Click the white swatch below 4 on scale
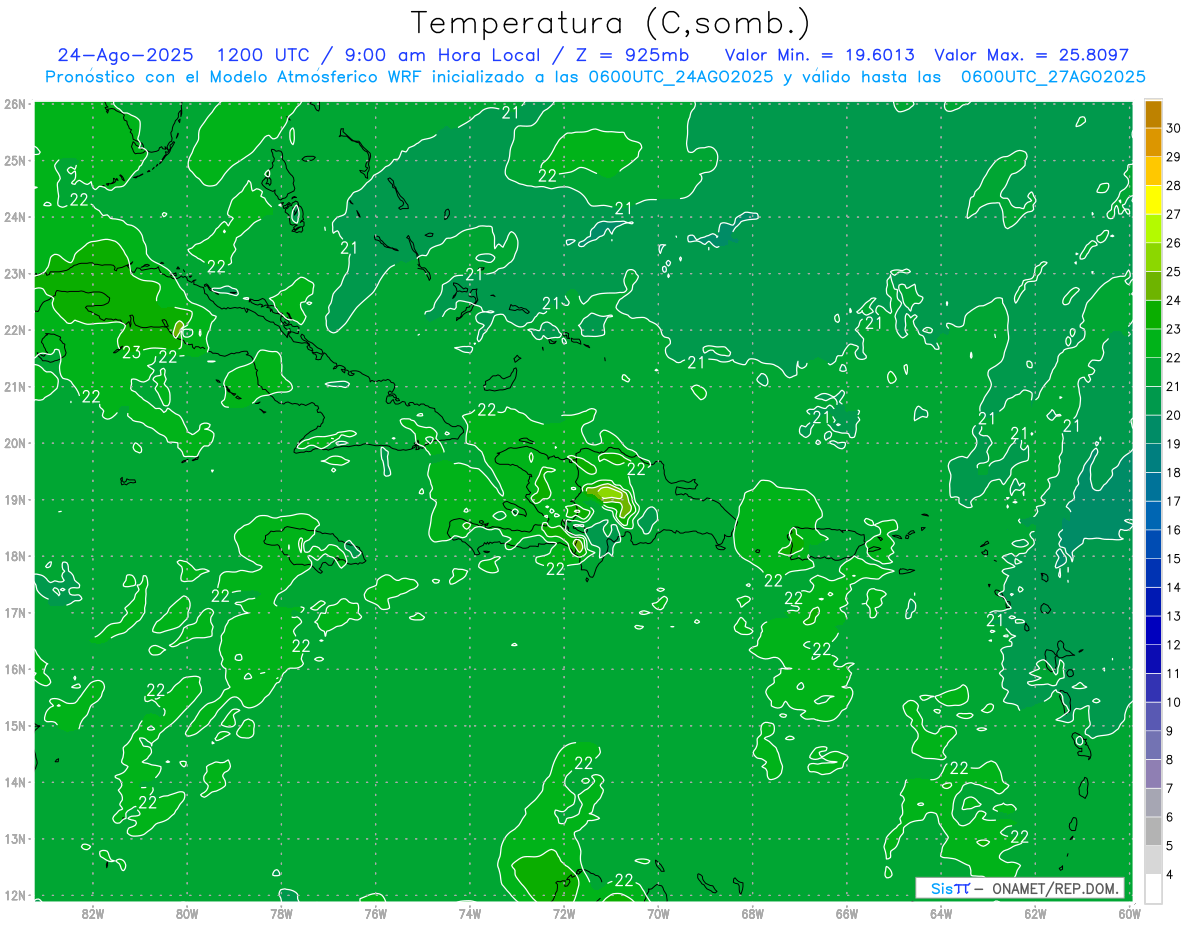This screenshot has height=927, width=1200. (x=1153, y=888)
